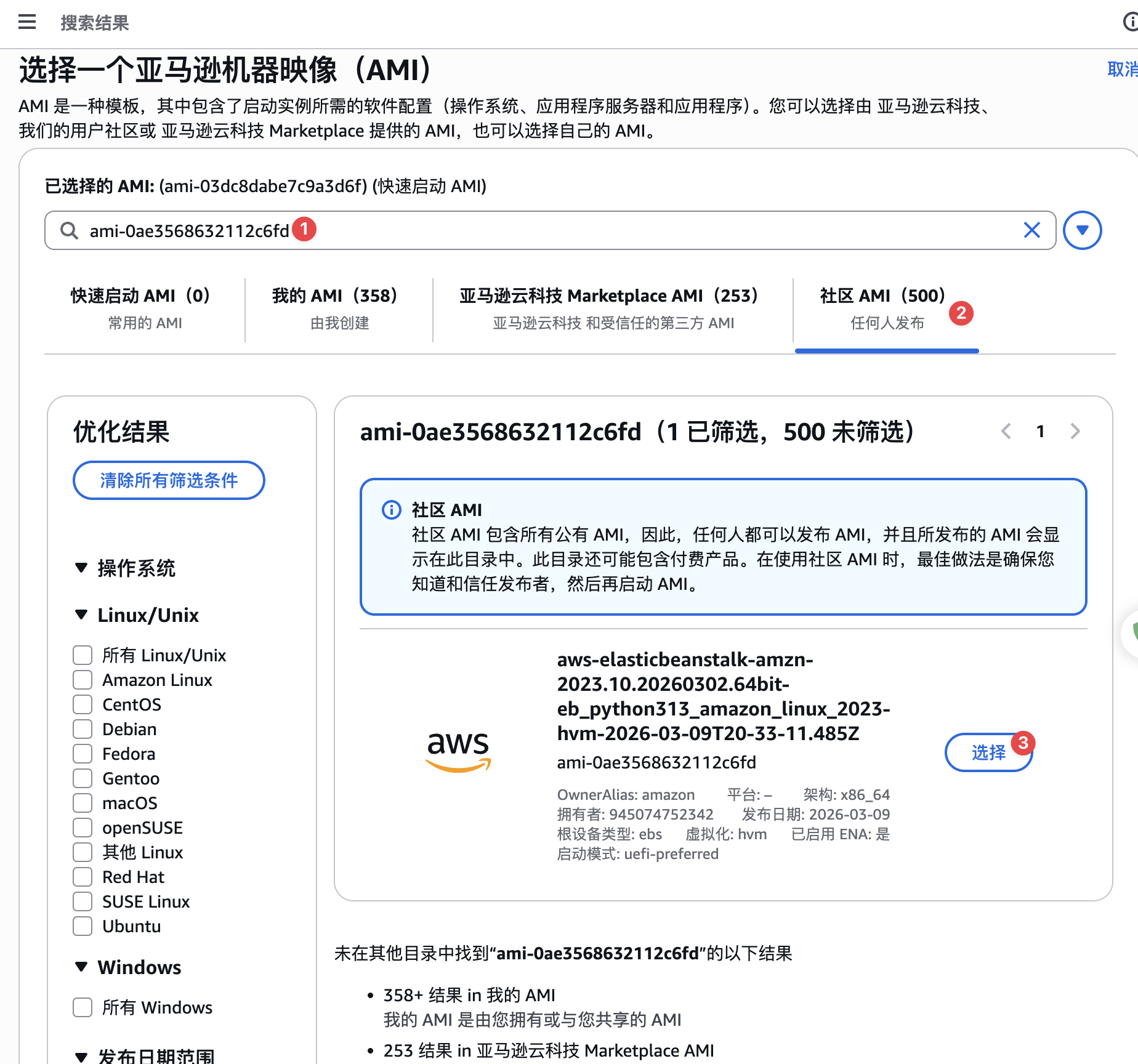Click AMI name aws-elasticbeanstalk-amzn-2023.10
1138x1064 pixels.
tap(724, 696)
